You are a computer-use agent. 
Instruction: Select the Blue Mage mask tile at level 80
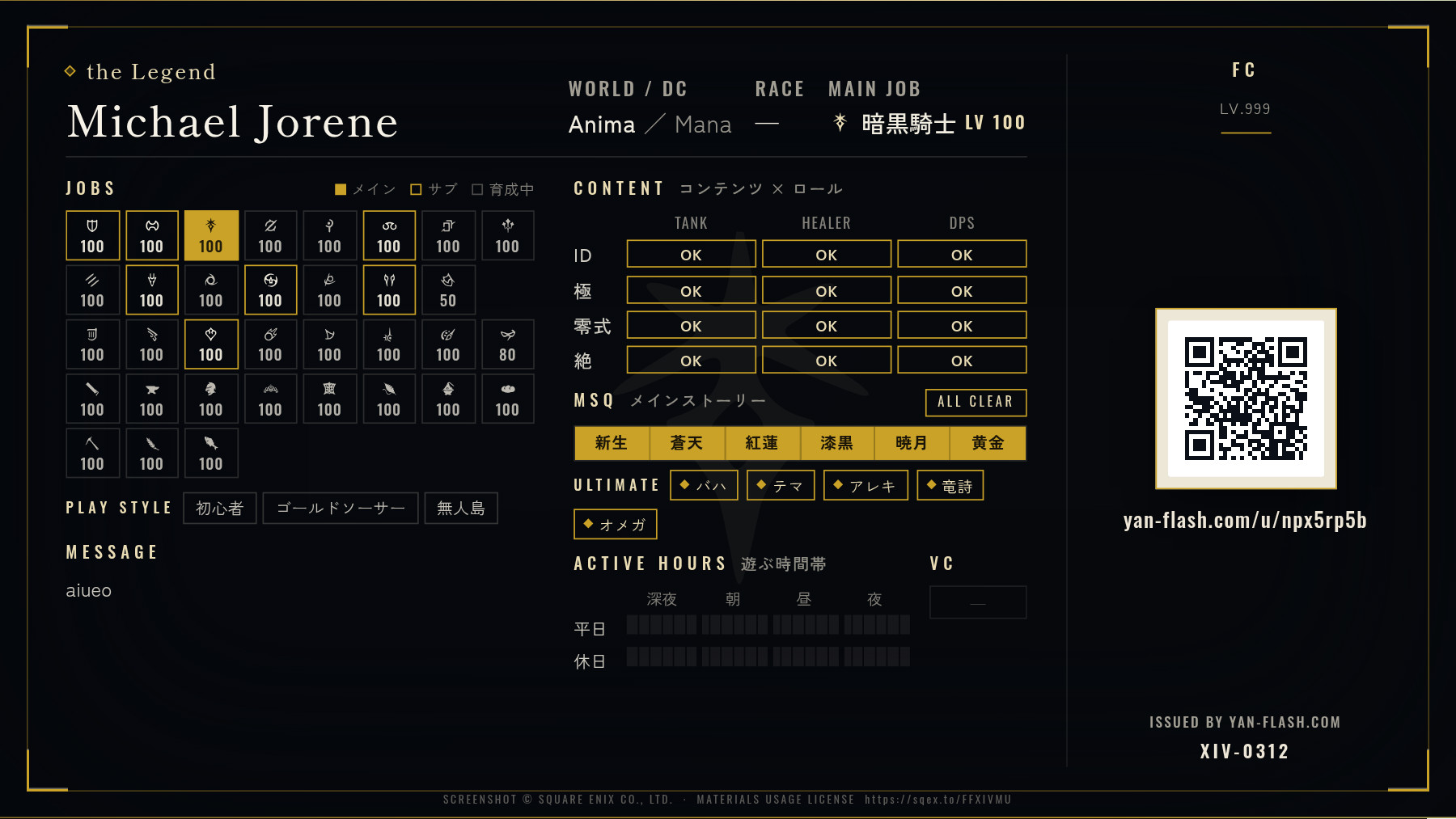(507, 344)
